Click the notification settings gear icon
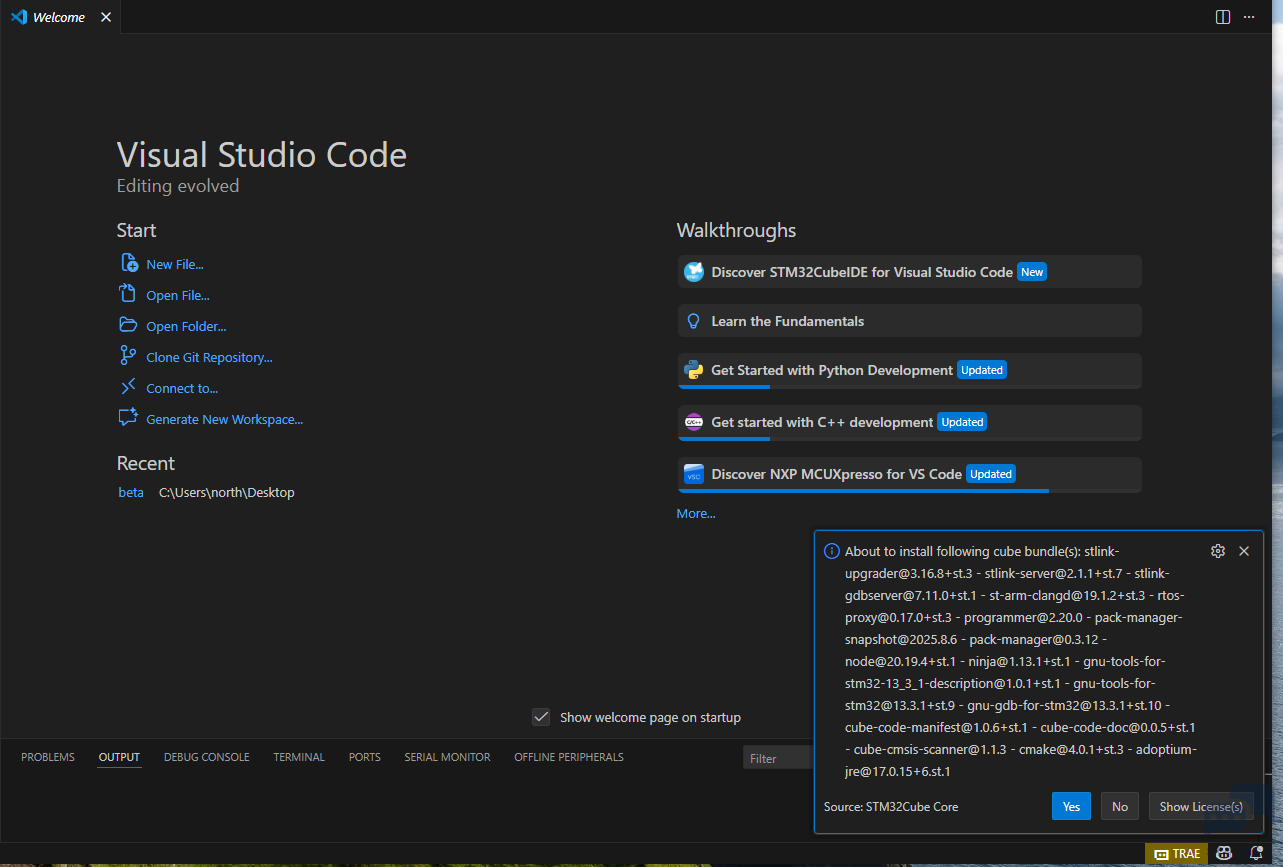 (x=1217, y=551)
